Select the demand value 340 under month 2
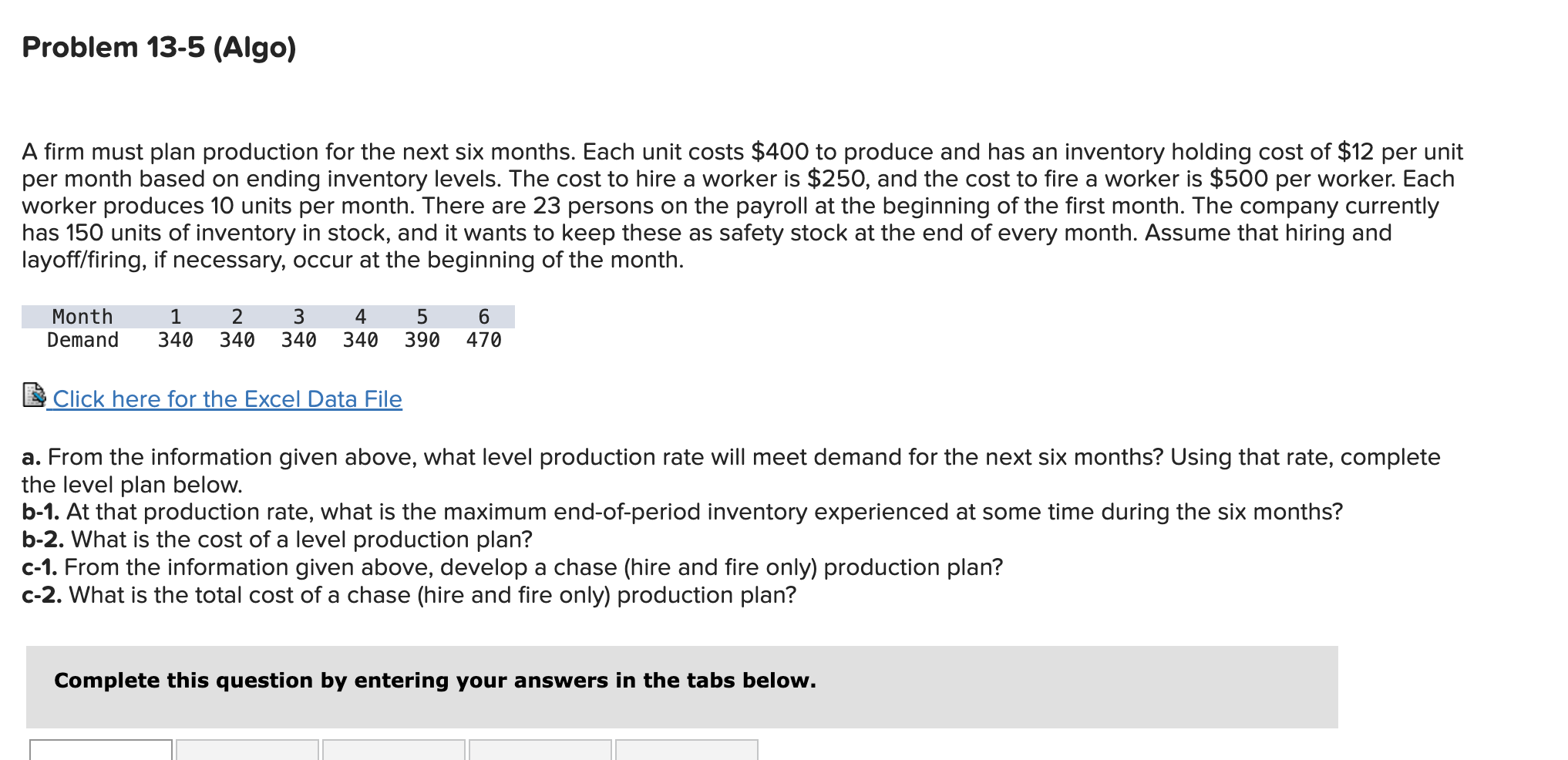Screen dimensions: 1568x760 tap(238, 339)
